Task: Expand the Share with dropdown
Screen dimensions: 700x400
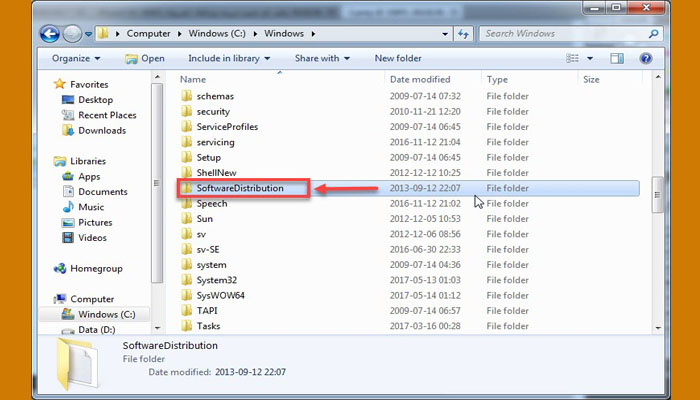Action: pyautogui.click(x=321, y=58)
